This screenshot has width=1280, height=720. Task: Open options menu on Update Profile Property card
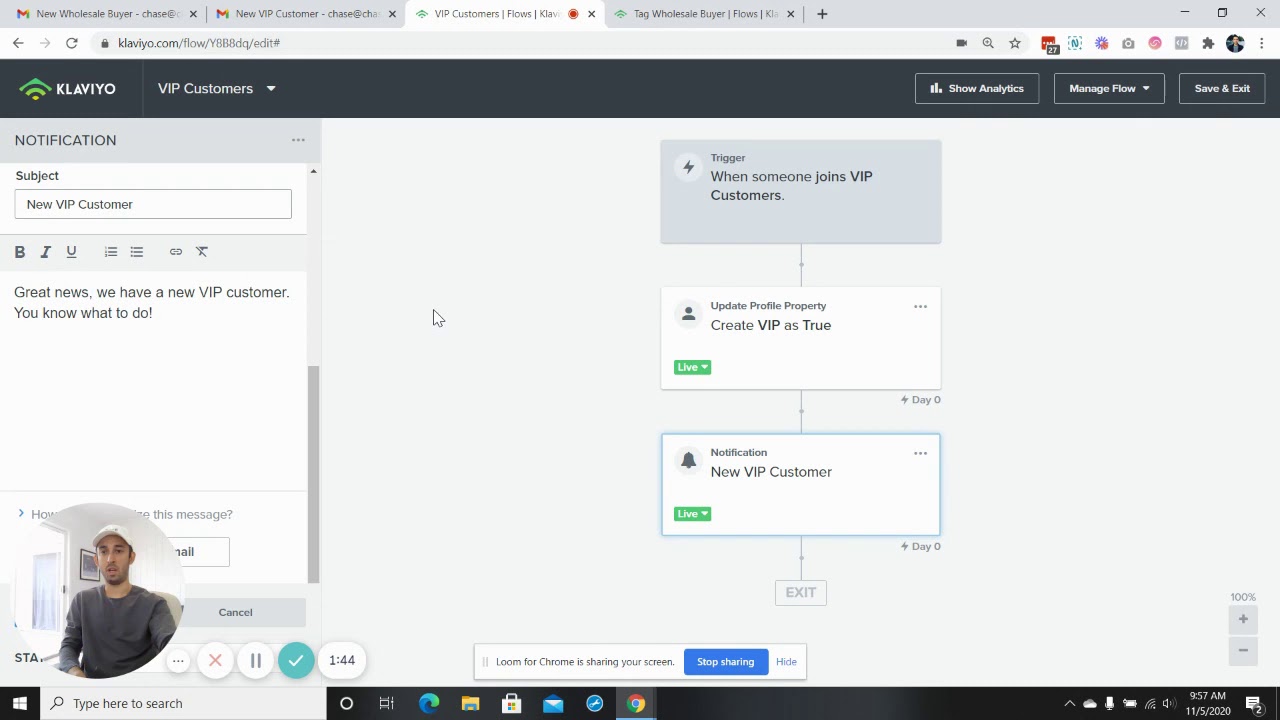(920, 306)
